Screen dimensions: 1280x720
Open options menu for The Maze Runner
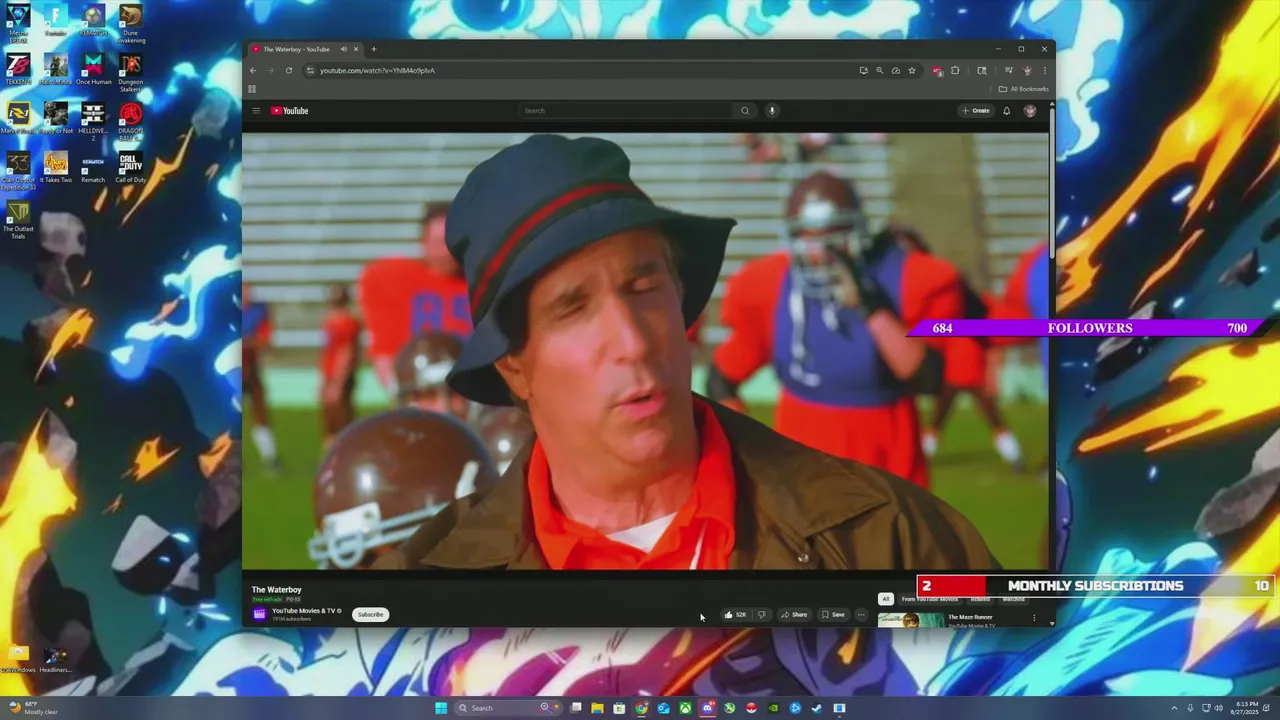click(1034, 618)
